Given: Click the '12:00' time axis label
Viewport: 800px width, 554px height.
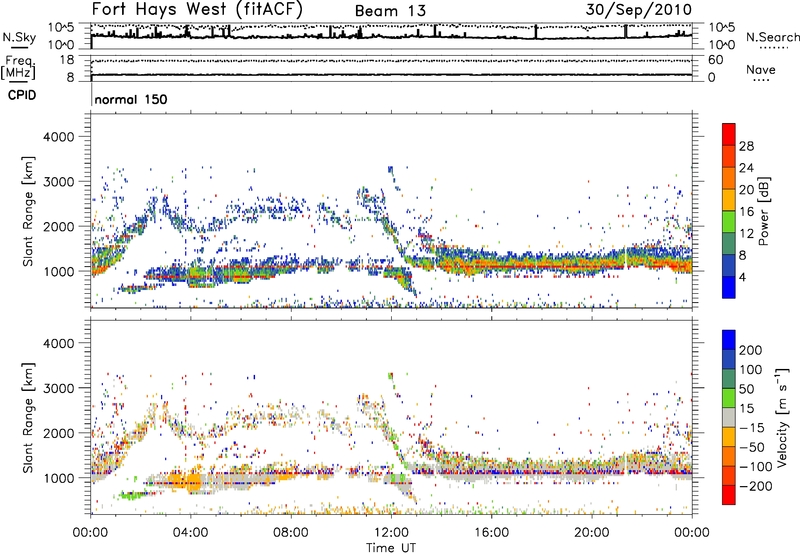Looking at the screenshot, I should coord(391,533).
